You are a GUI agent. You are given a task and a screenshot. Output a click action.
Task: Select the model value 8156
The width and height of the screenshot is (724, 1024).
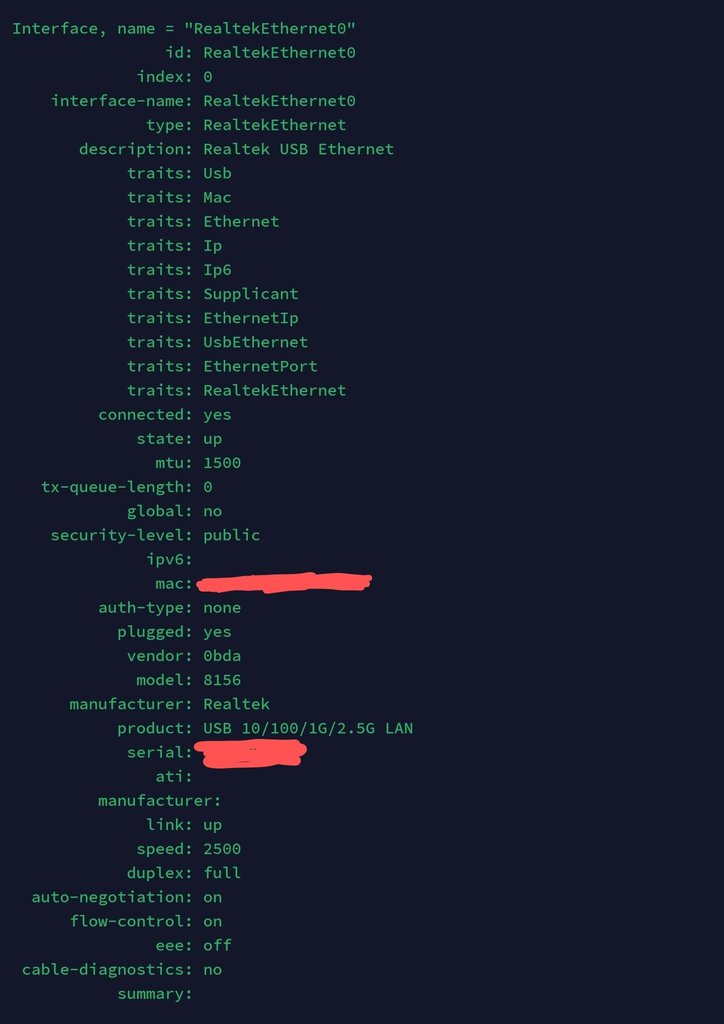[221, 680]
